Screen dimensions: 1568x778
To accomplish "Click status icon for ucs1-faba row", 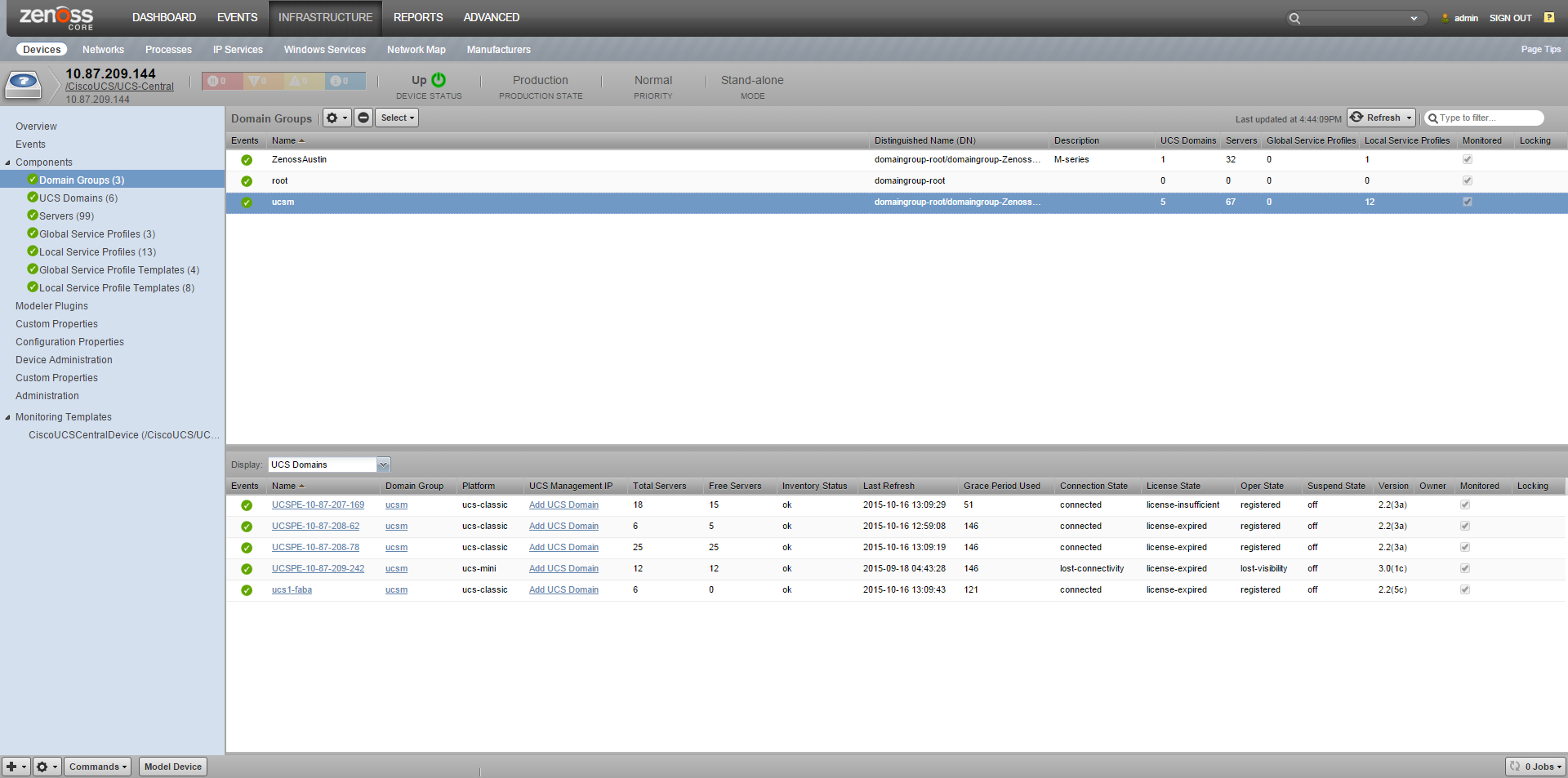I will click(247, 590).
